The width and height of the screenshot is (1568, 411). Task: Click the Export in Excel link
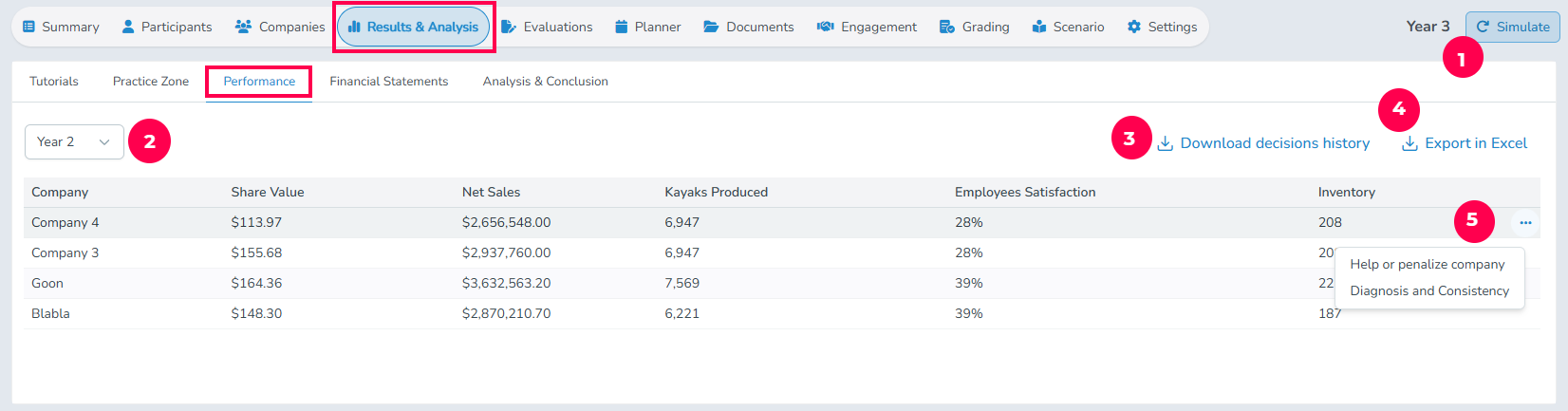1476,143
